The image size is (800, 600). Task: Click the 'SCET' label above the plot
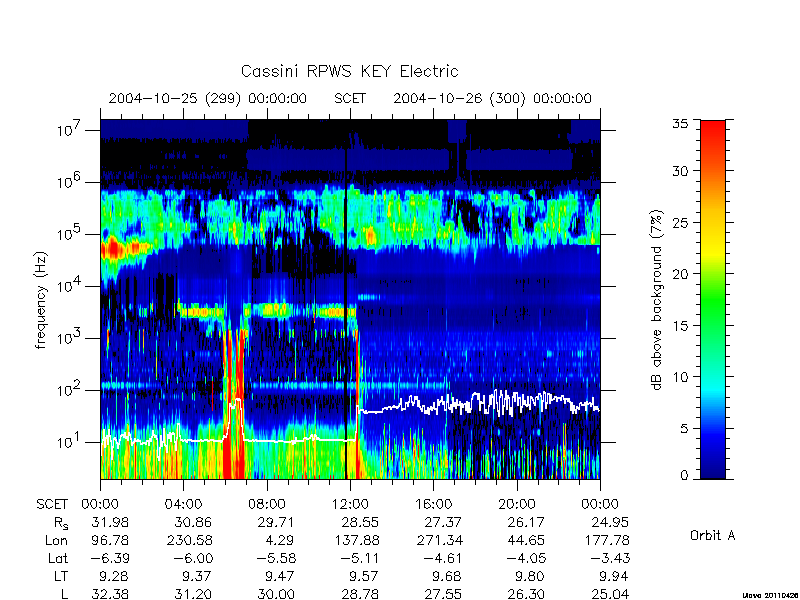350,98
